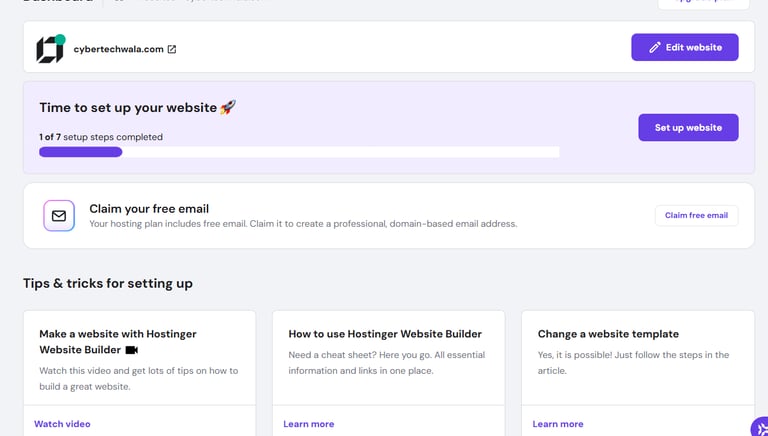Click the Claim your free email heading
The width and height of the screenshot is (768, 436).
click(149, 209)
